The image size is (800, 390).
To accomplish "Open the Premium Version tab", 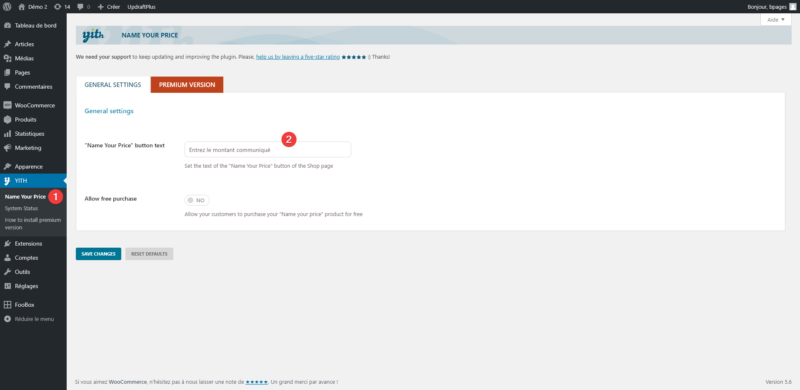I will 187,85.
